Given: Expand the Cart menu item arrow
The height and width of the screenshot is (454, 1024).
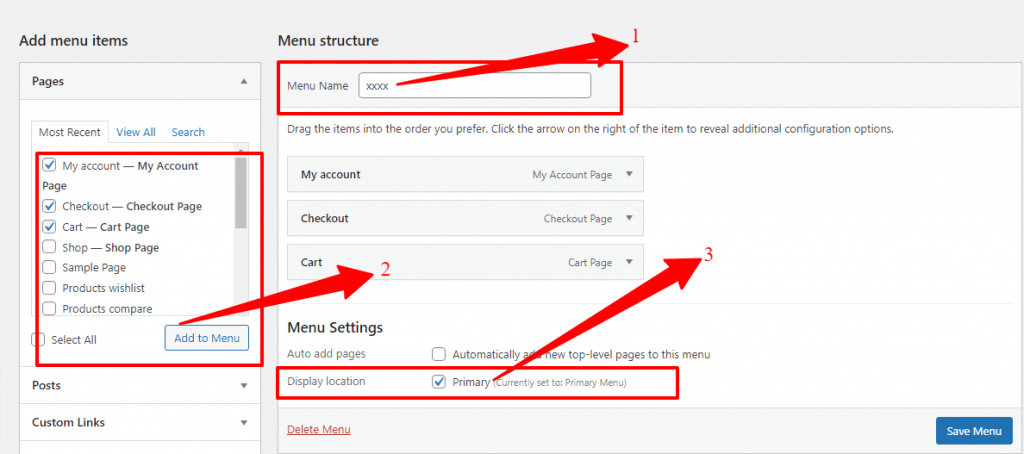Looking at the screenshot, I should (629, 262).
